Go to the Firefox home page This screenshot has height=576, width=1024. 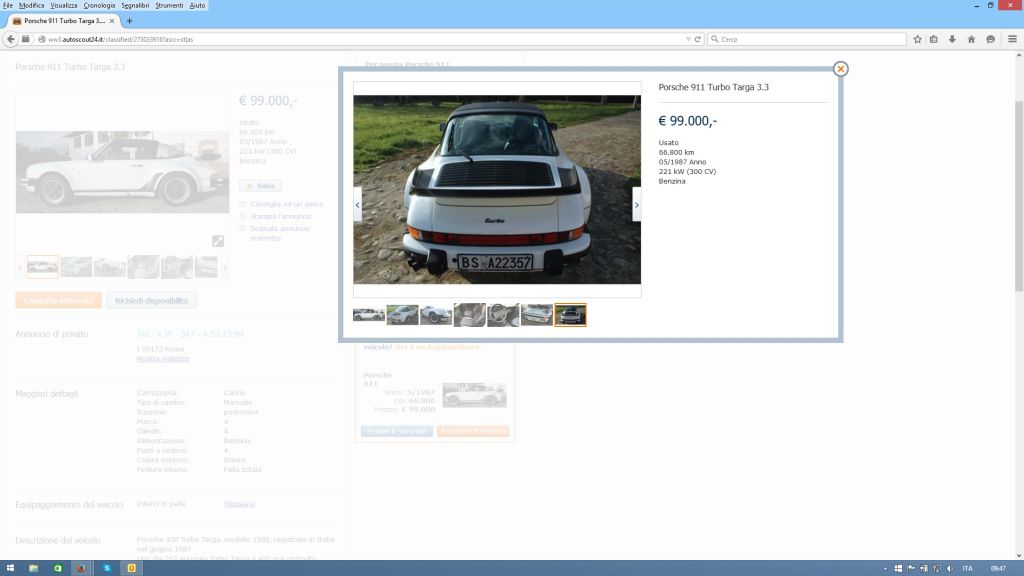971,39
